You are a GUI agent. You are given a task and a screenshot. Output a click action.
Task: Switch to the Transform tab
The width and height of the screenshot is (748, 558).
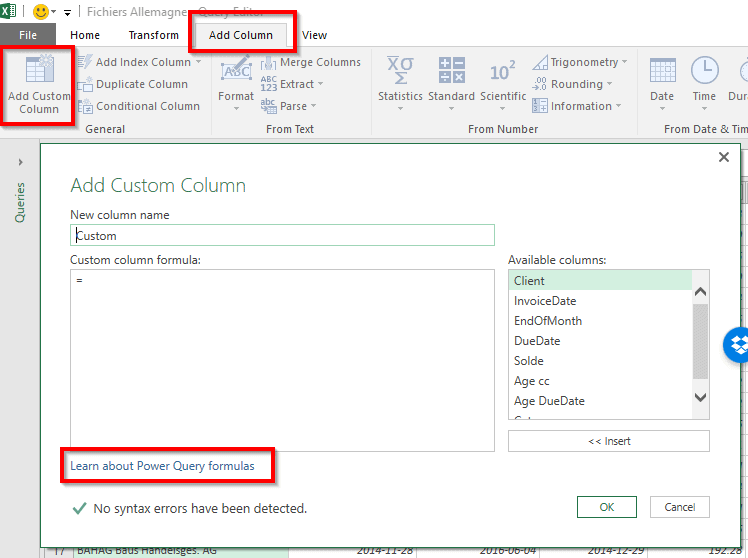click(x=153, y=35)
